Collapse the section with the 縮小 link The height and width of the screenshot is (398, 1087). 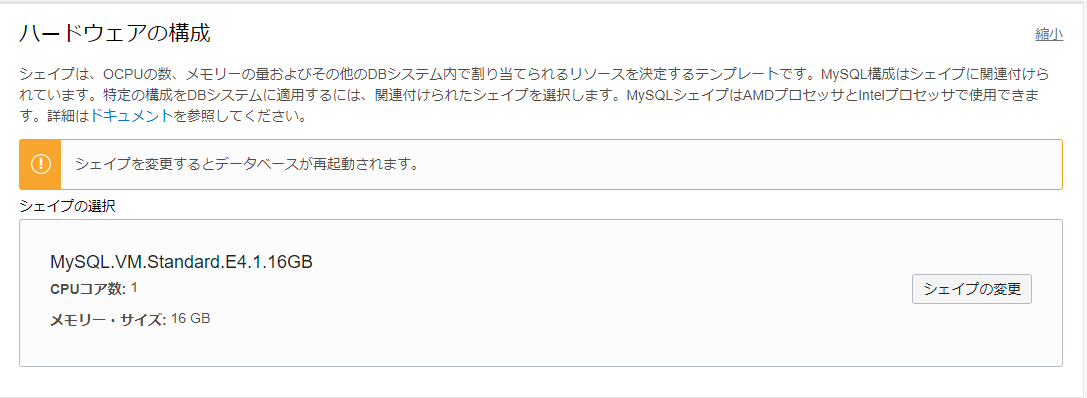1048,35
